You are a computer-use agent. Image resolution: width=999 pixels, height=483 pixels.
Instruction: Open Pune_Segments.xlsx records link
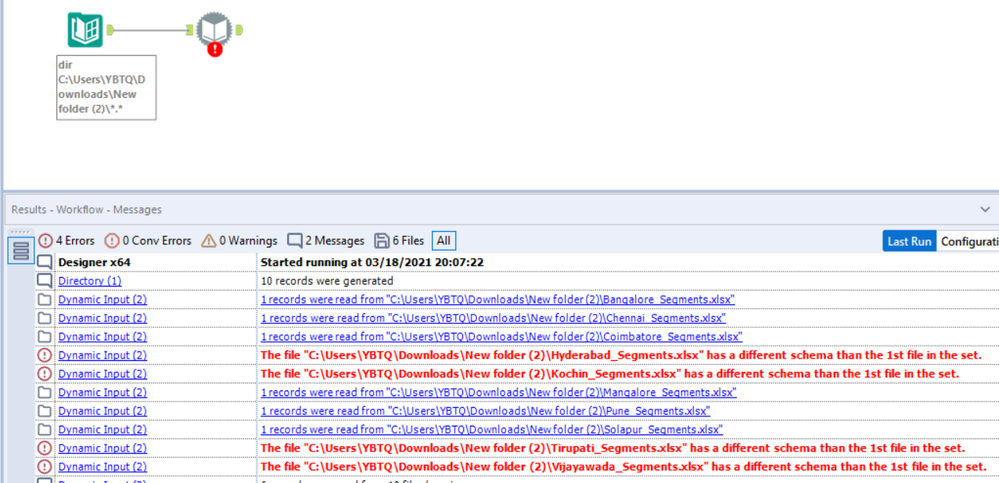click(x=485, y=411)
